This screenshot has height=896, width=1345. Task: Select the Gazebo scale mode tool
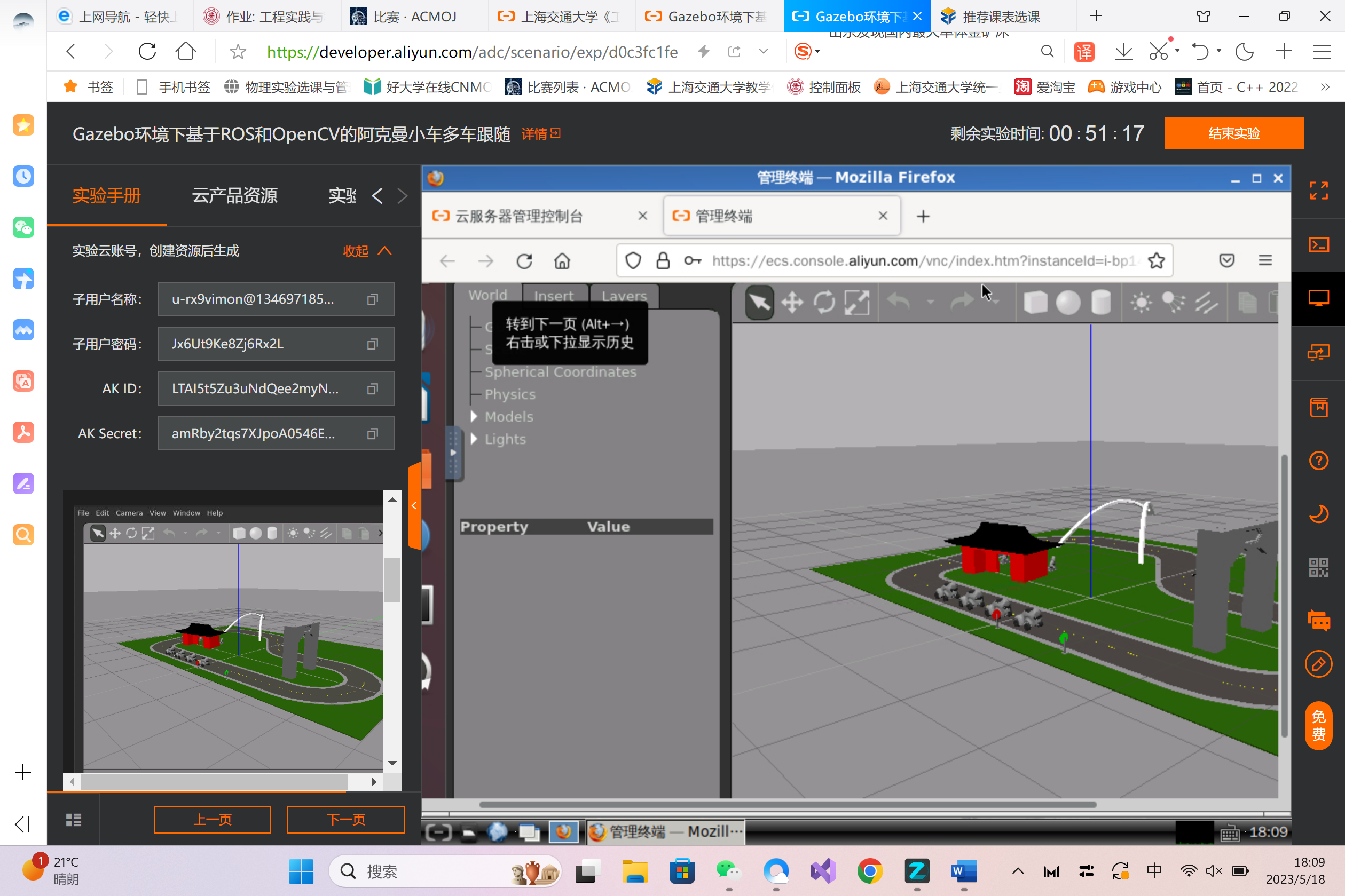point(857,302)
